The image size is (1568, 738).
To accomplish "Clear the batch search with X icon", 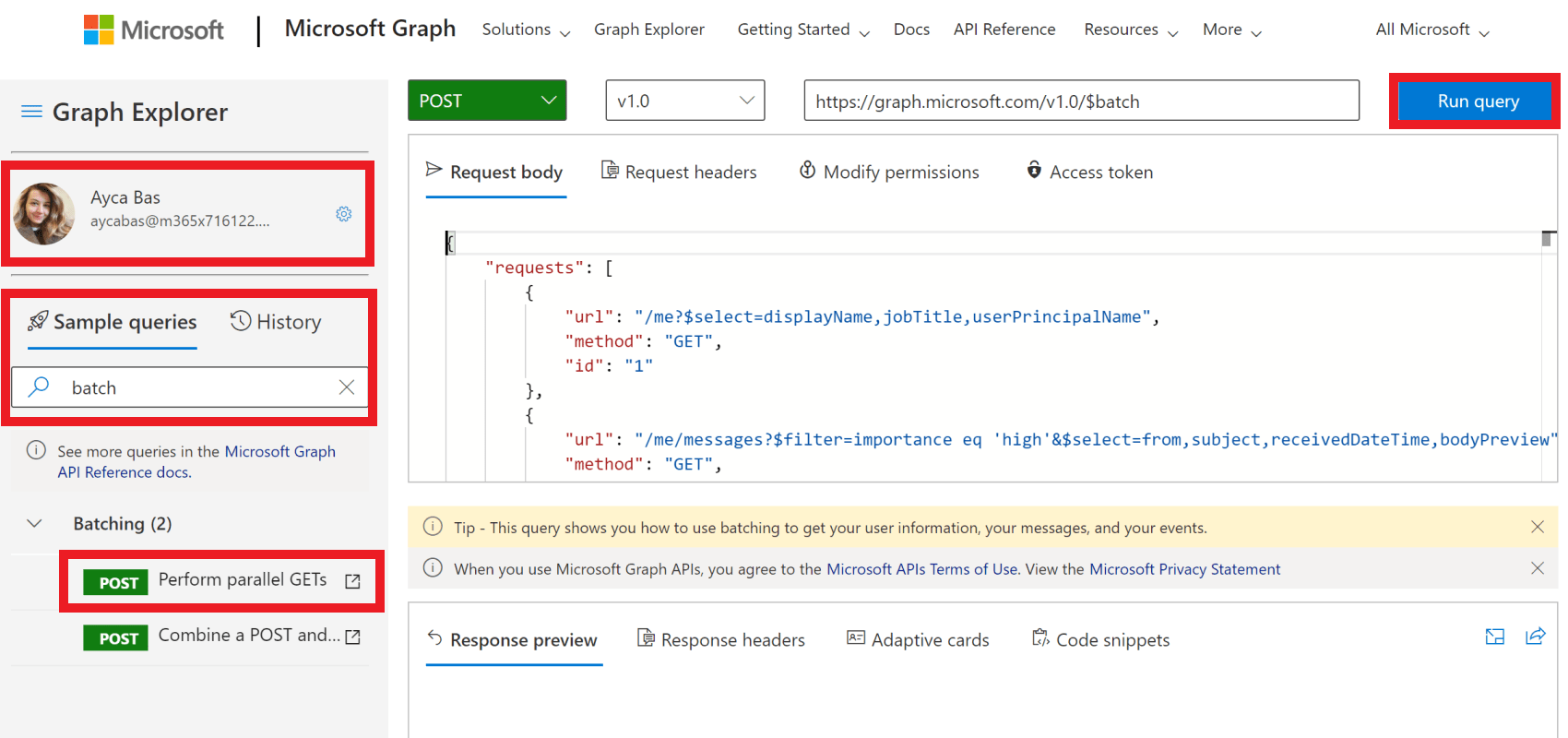I will pos(347,387).
